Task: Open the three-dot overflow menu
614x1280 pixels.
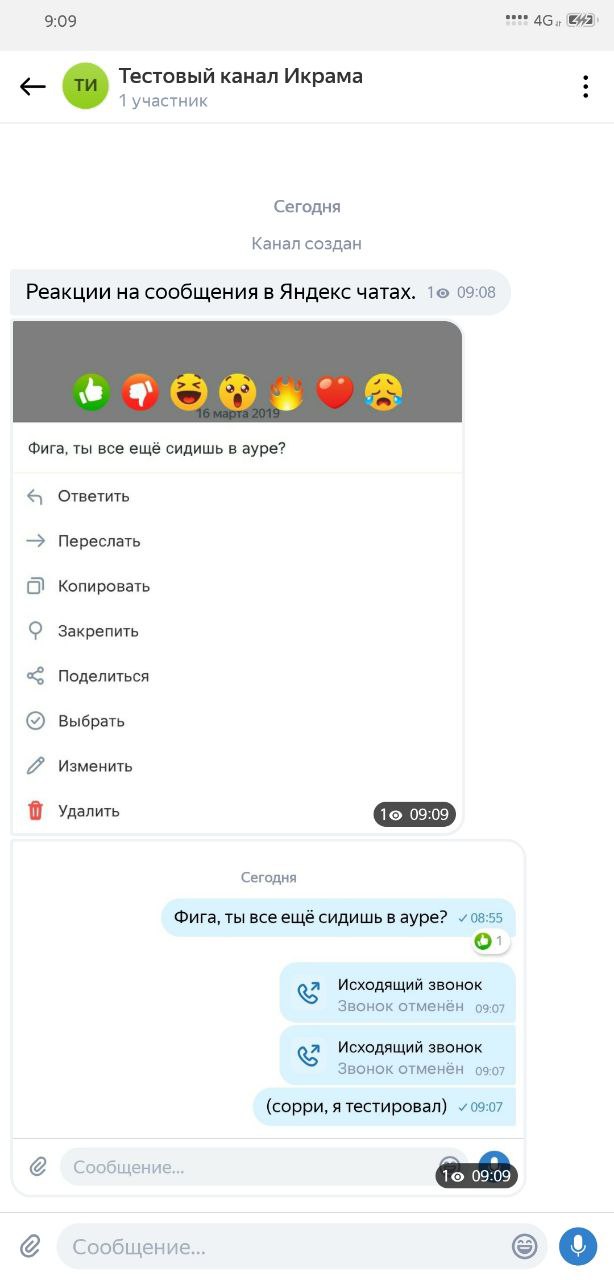Action: 585,87
